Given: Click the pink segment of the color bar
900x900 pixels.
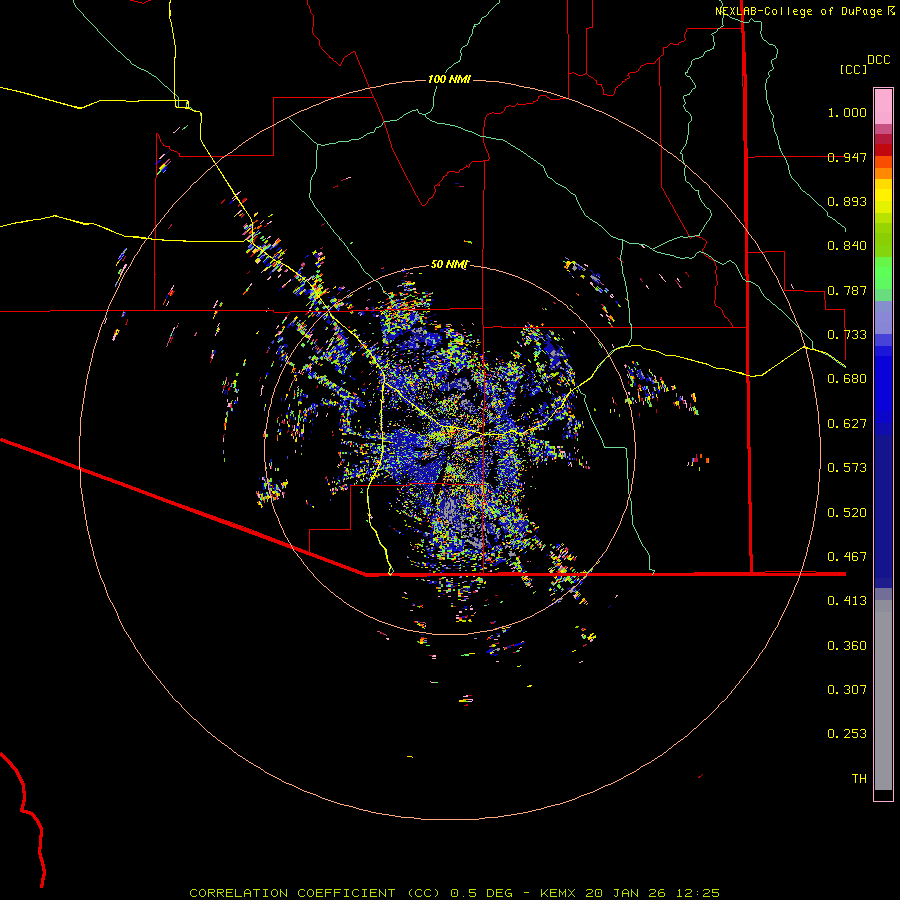Looking at the screenshot, I should [883, 106].
